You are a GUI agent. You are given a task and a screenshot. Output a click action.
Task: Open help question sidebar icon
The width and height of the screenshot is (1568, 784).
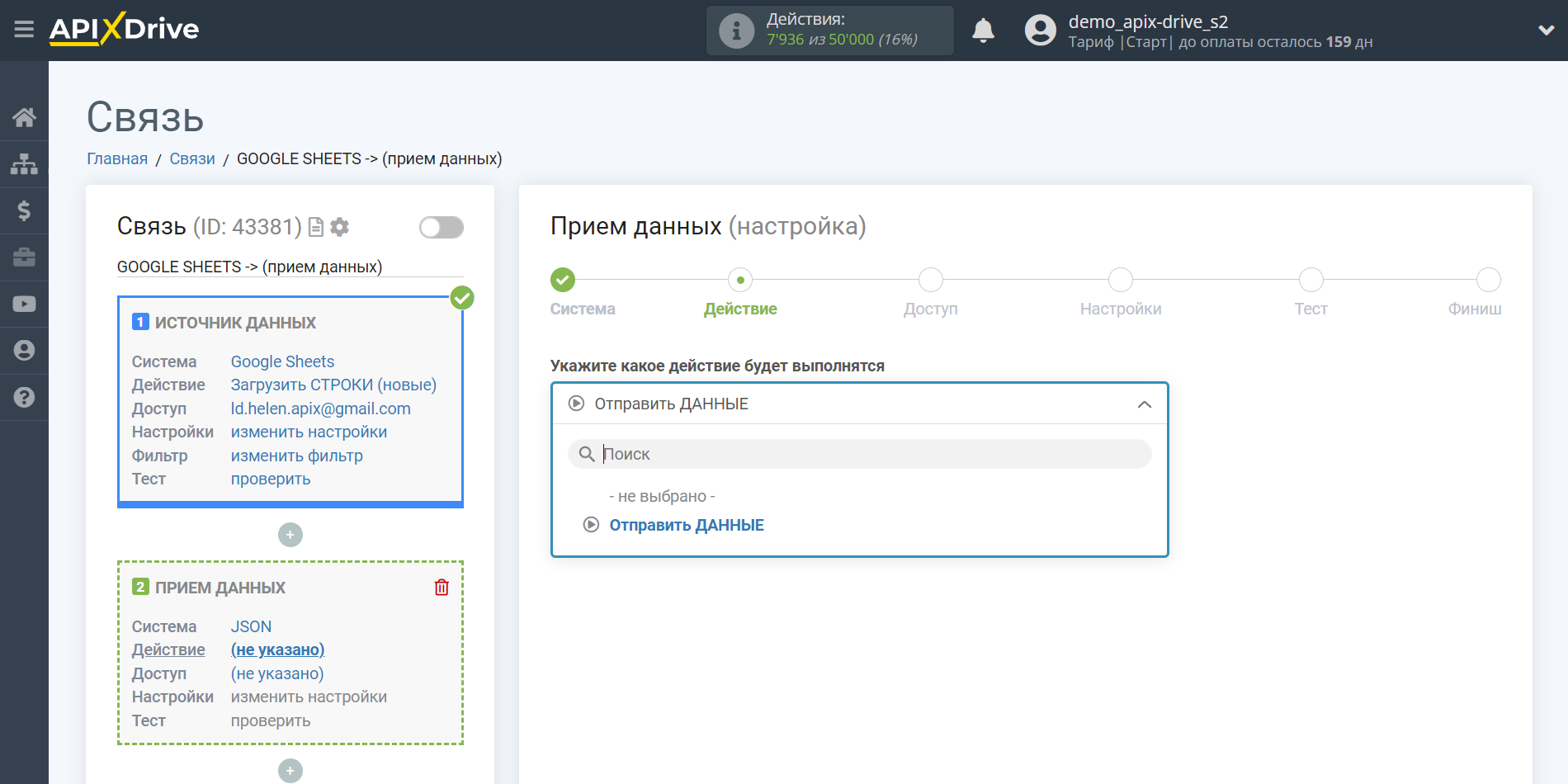click(x=24, y=397)
